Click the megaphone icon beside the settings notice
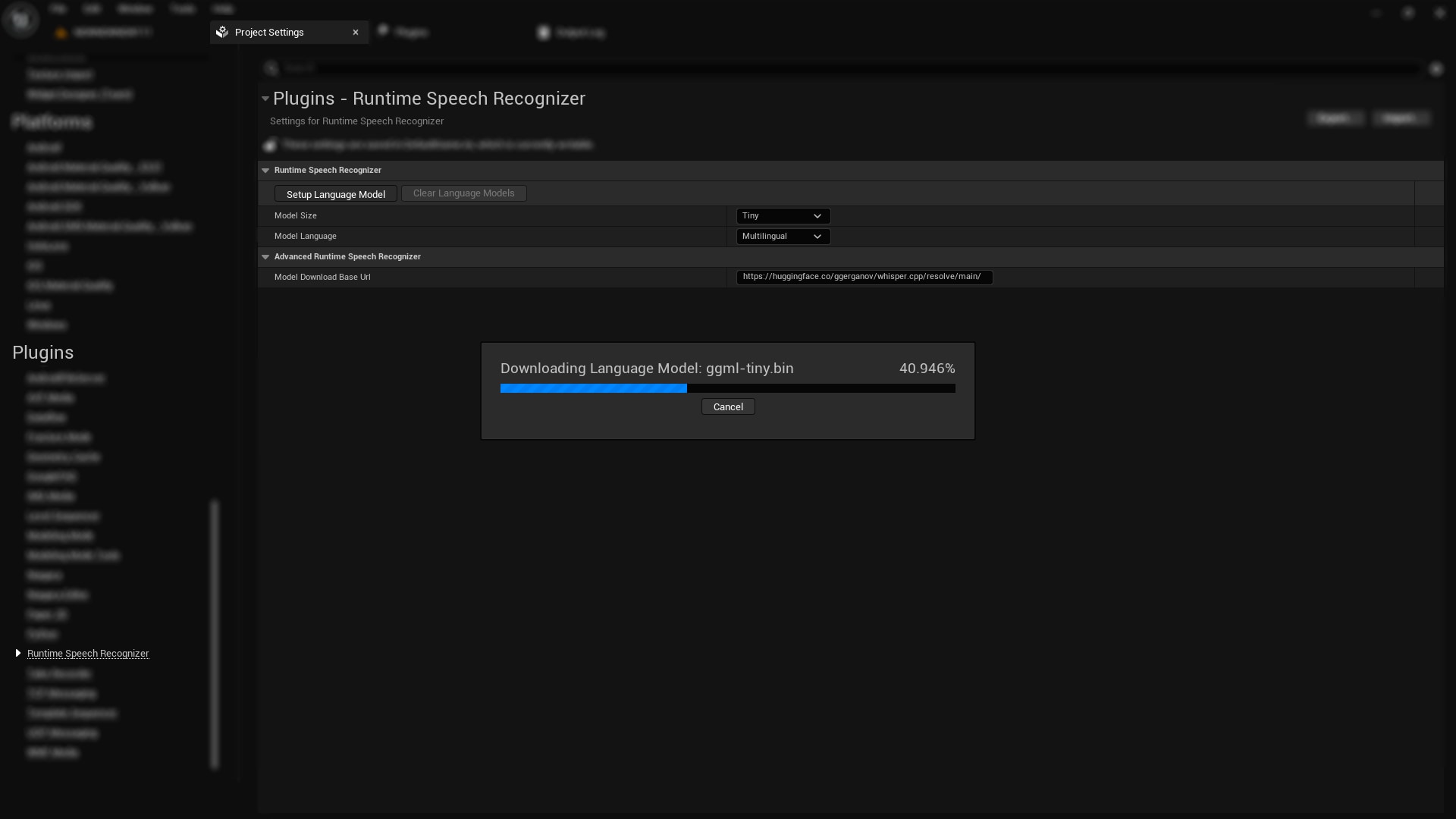 [x=270, y=144]
